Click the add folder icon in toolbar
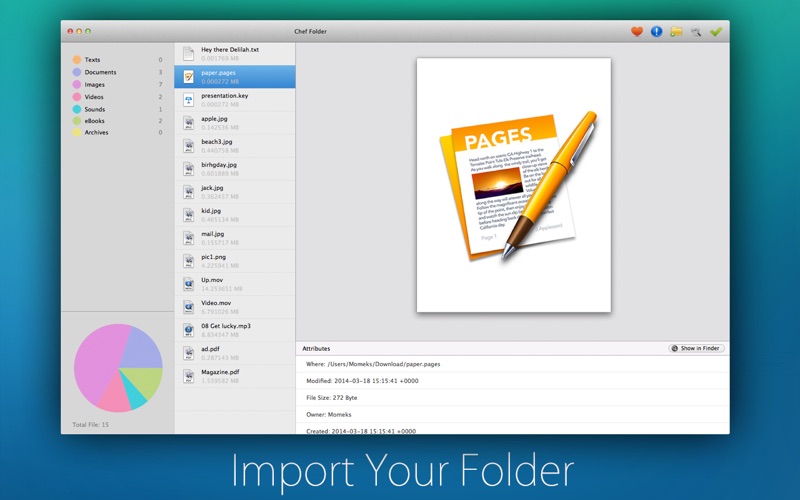800x500 pixels. tap(677, 32)
